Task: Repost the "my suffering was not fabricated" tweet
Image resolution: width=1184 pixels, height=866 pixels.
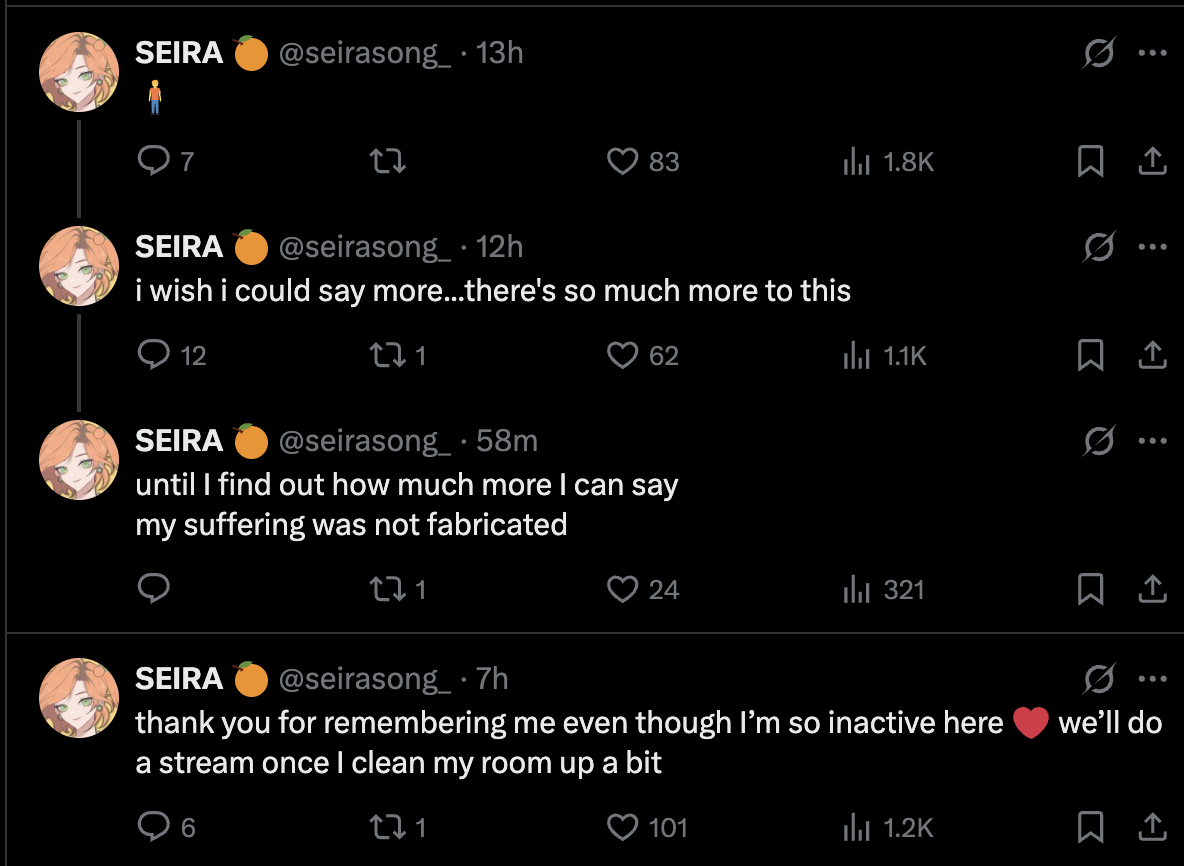Action: tap(388, 590)
